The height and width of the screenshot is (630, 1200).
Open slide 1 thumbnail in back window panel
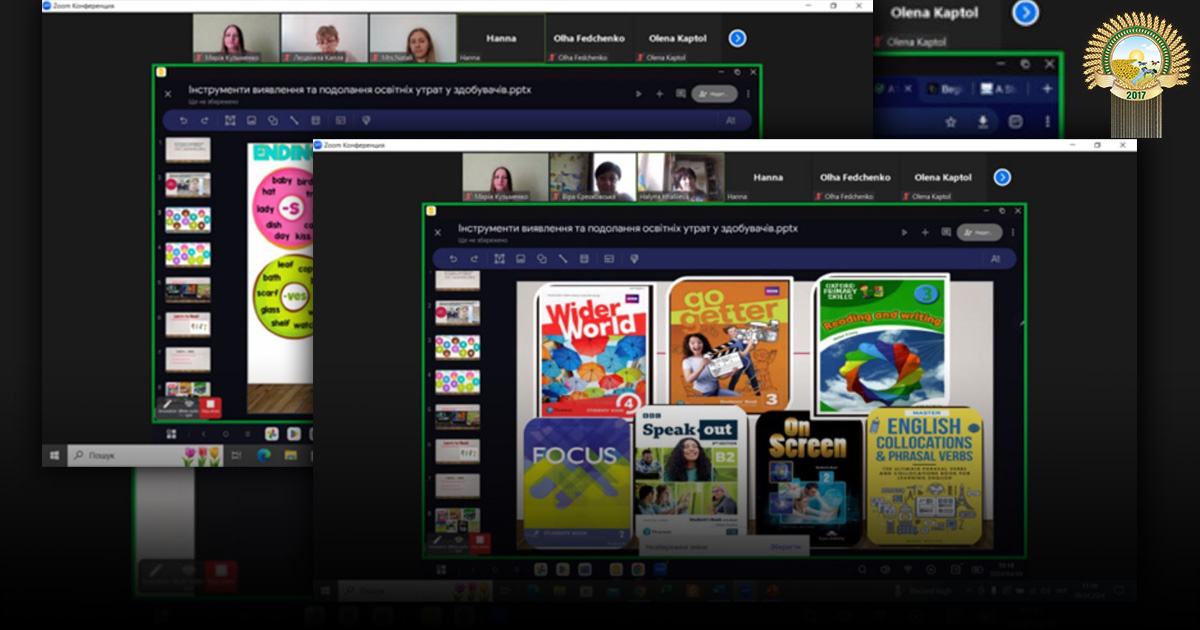click(188, 150)
